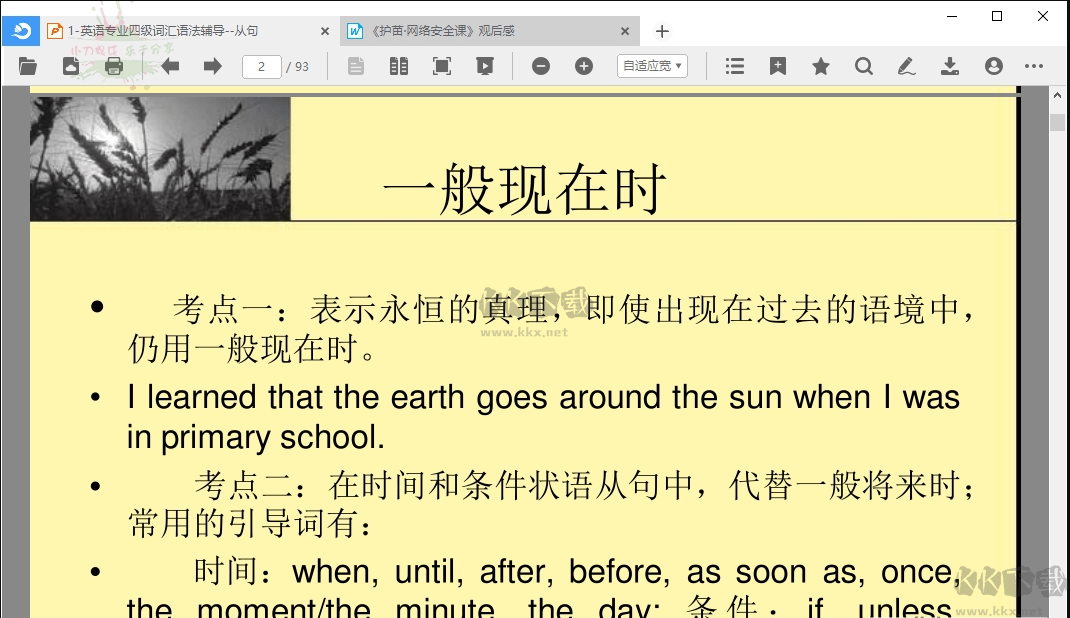
Task: Switch to two-page book view
Action: (x=398, y=65)
